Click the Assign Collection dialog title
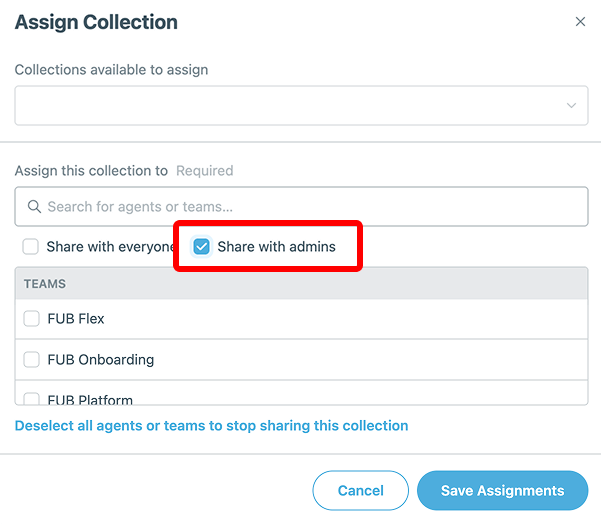The height and width of the screenshot is (524, 601). tap(96, 22)
